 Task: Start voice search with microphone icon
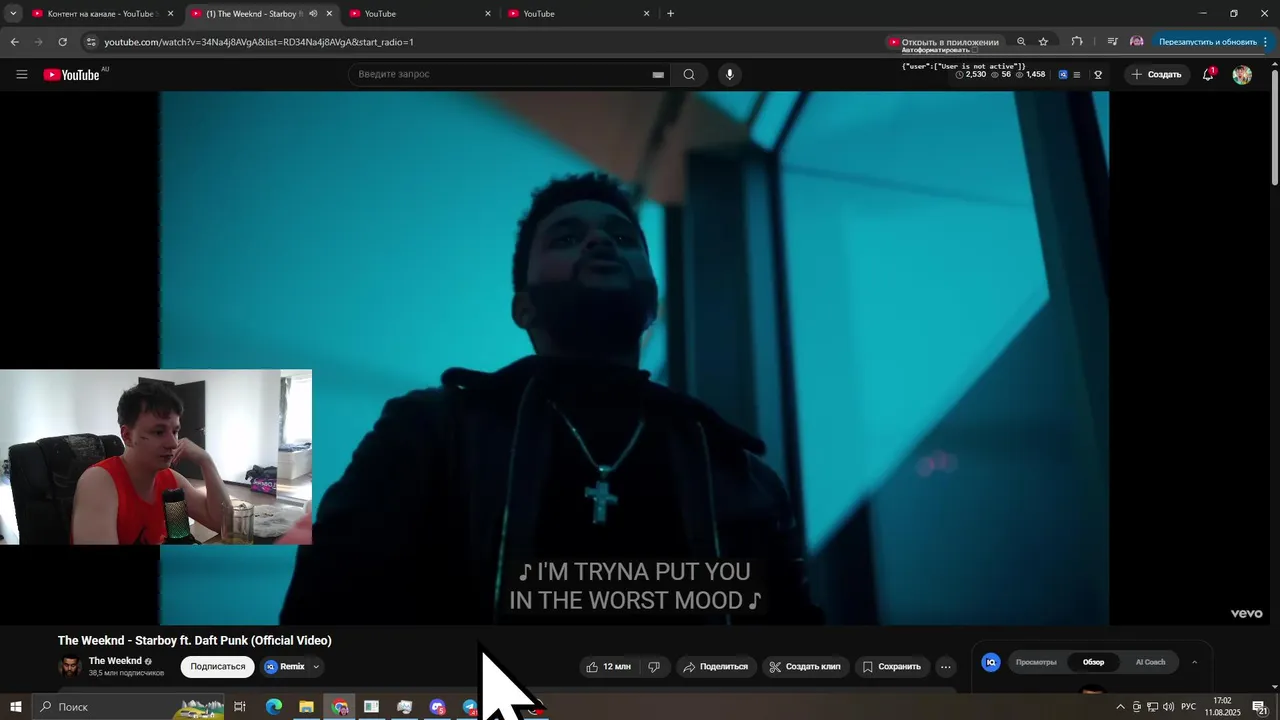(x=730, y=74)
